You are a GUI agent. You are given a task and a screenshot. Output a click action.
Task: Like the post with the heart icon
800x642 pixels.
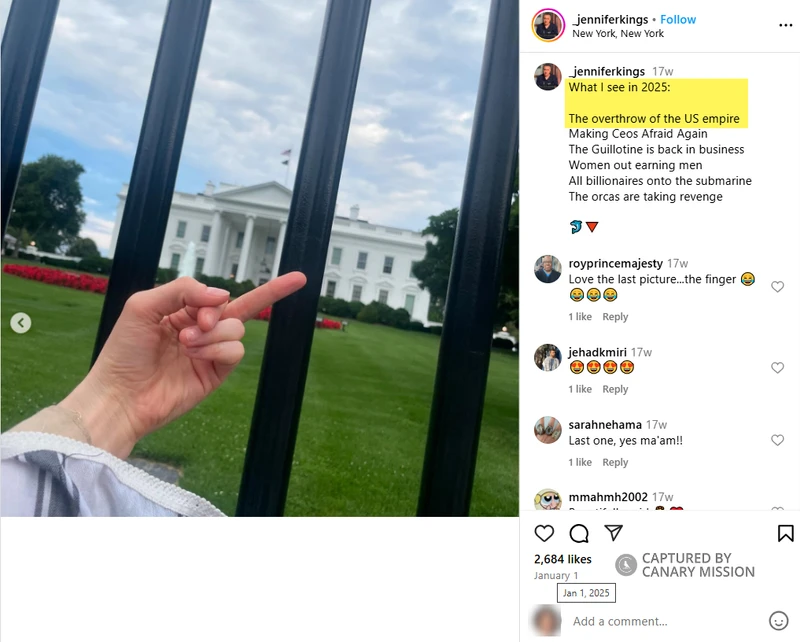tap(544, 533)
